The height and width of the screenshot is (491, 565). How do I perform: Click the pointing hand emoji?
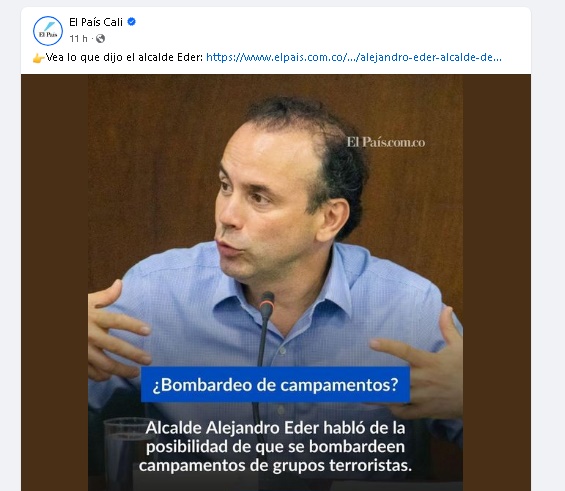pos(39,58)
